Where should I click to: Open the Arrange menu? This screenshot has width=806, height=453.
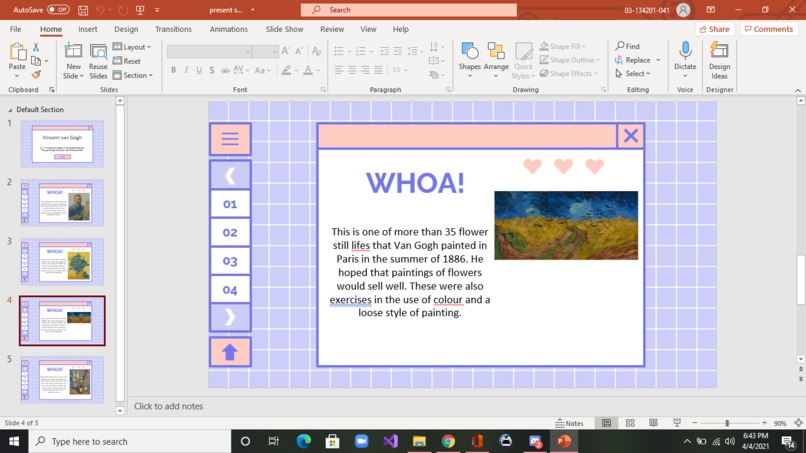coord(496,61)
